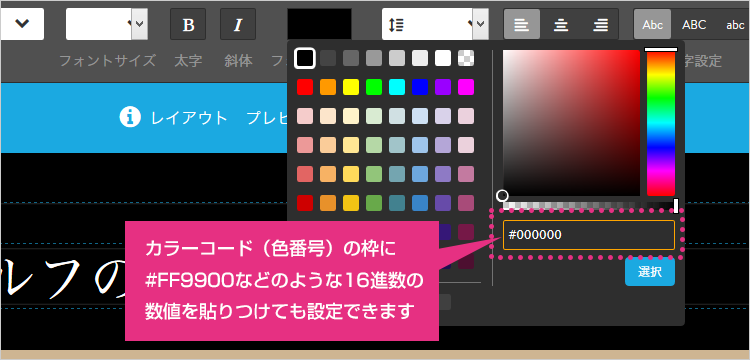This screenshot has width=750, height=360.
Task: Click the #000000 color code field
Action: coord(589,235)
